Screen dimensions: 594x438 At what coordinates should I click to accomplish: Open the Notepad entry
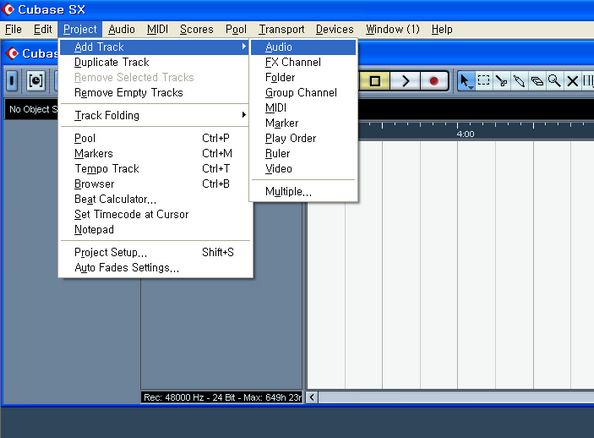click(x=155, y=229)
